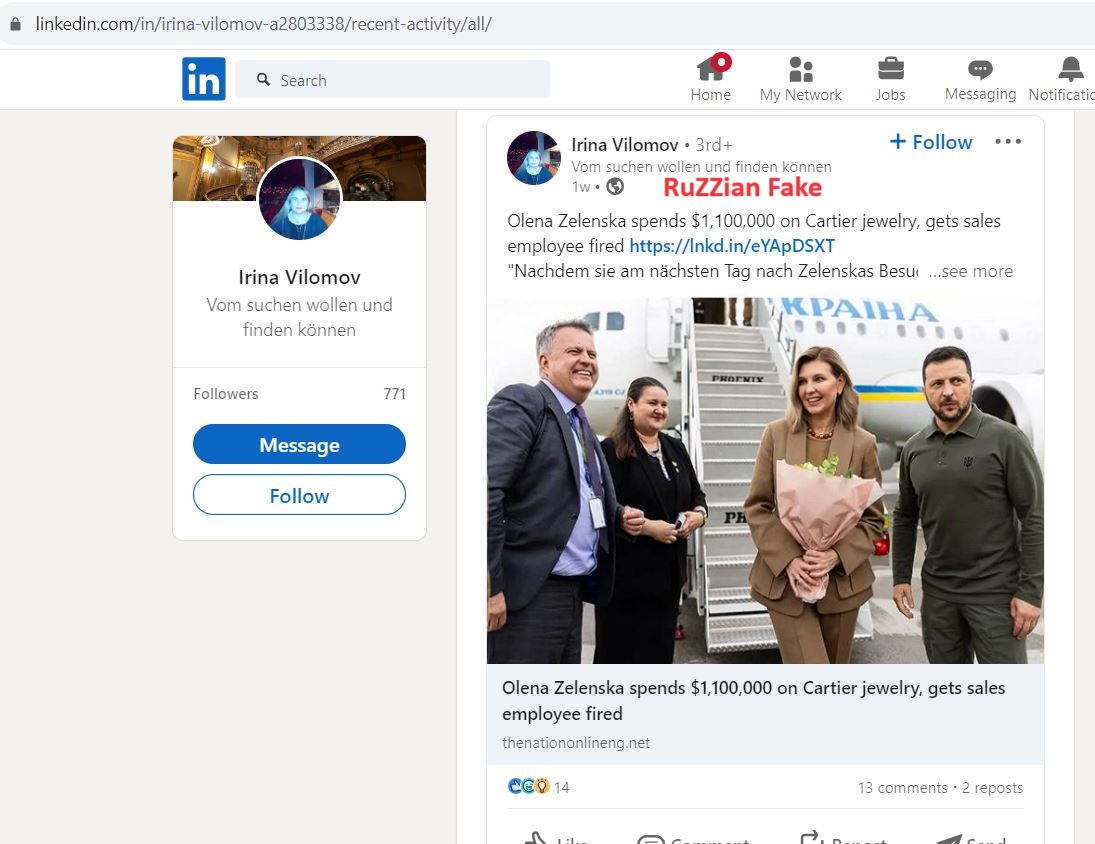Open Irina Vilomov's name in post header
This screenshot has width=1095, height=844.
click(x=624, y=145)
